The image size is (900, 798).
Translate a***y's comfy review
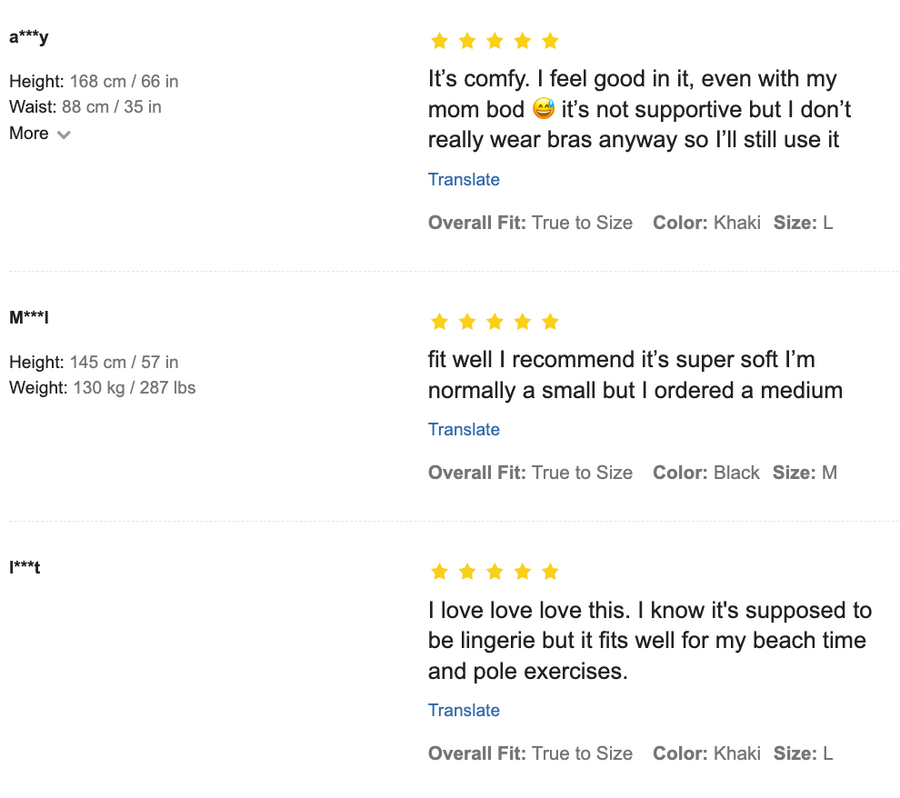464,180
